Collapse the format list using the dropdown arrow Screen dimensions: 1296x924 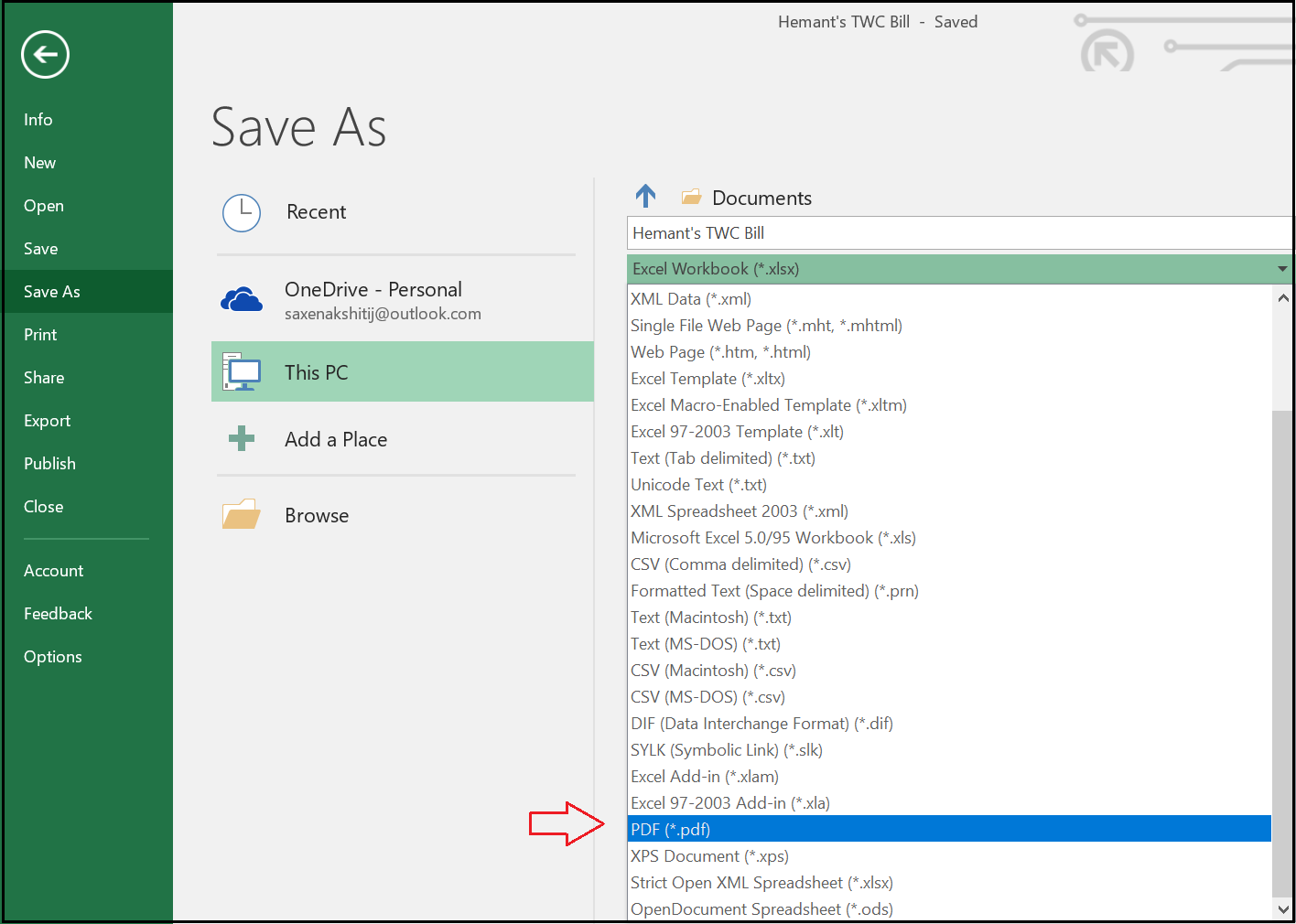click(x=1281, y=268)
